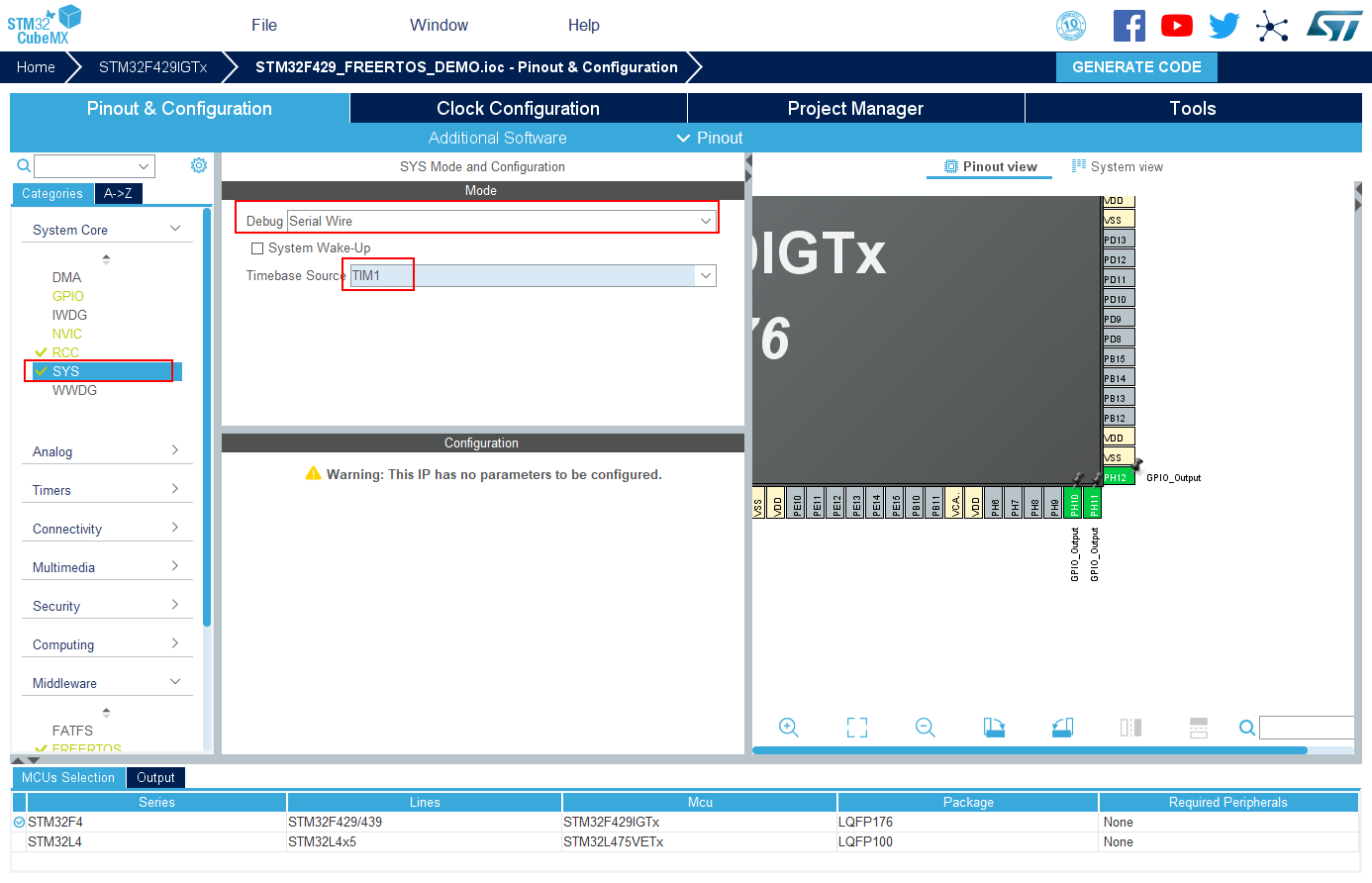Zoom out on the pinout view
This screenshot has height=883, width=1372.
pos(926,728)
